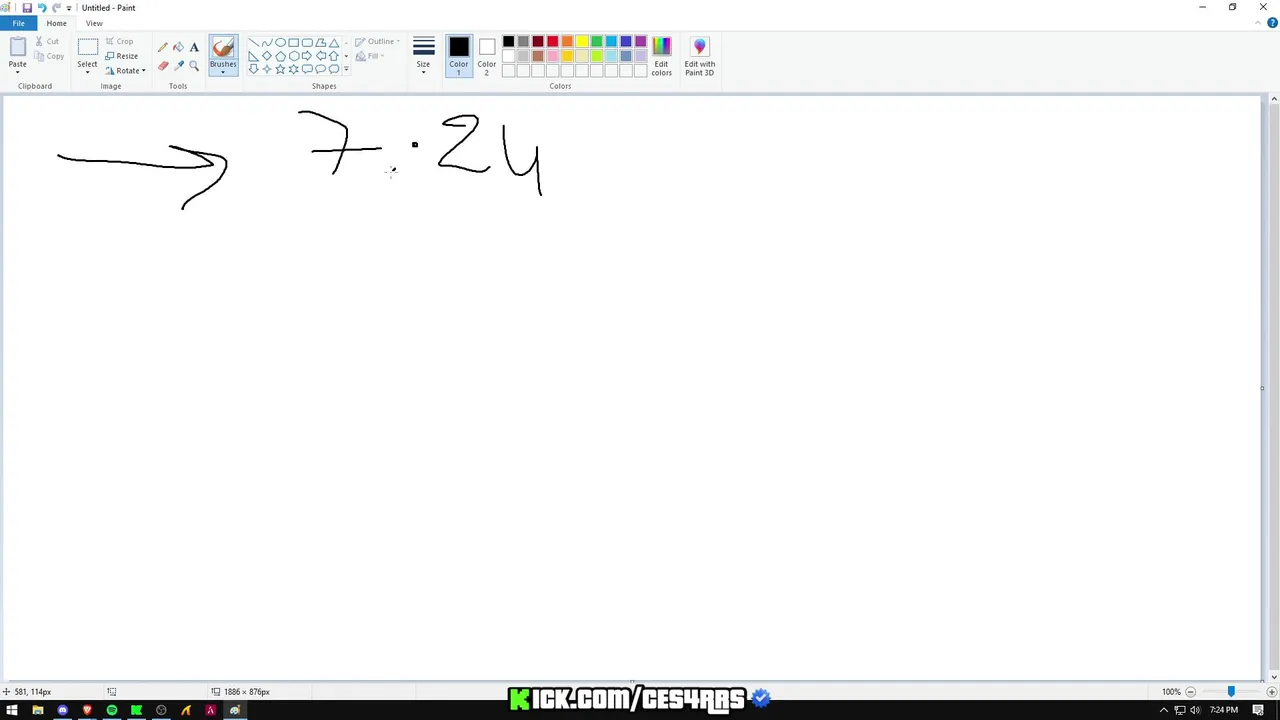This screenshot has width=1280, height=720.
Task: Pick the green color swatch
Action: tap(596, 42)
